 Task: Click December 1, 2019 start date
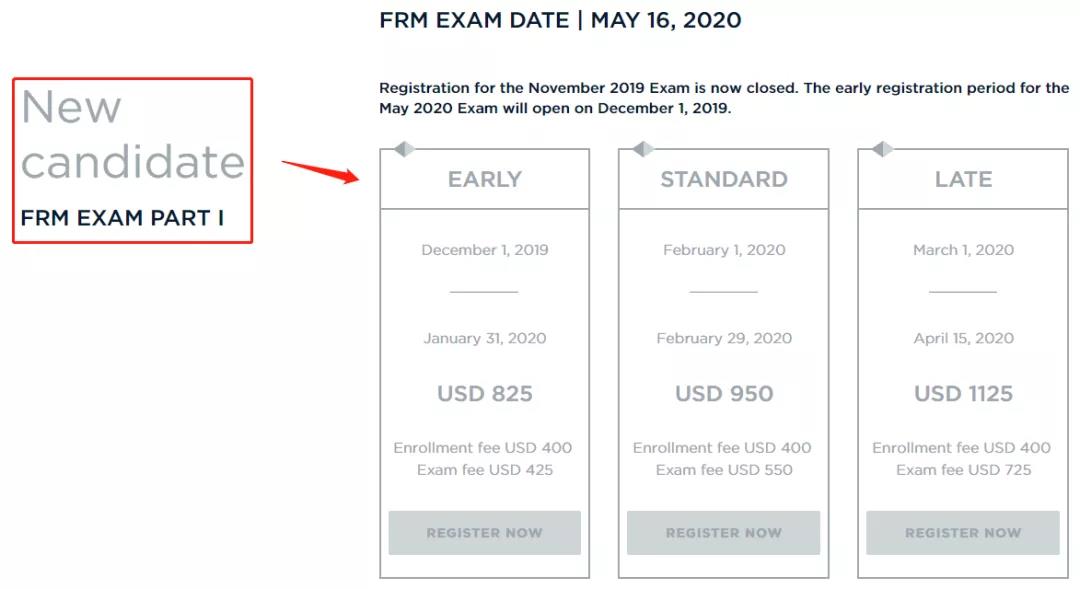(485, 249)
